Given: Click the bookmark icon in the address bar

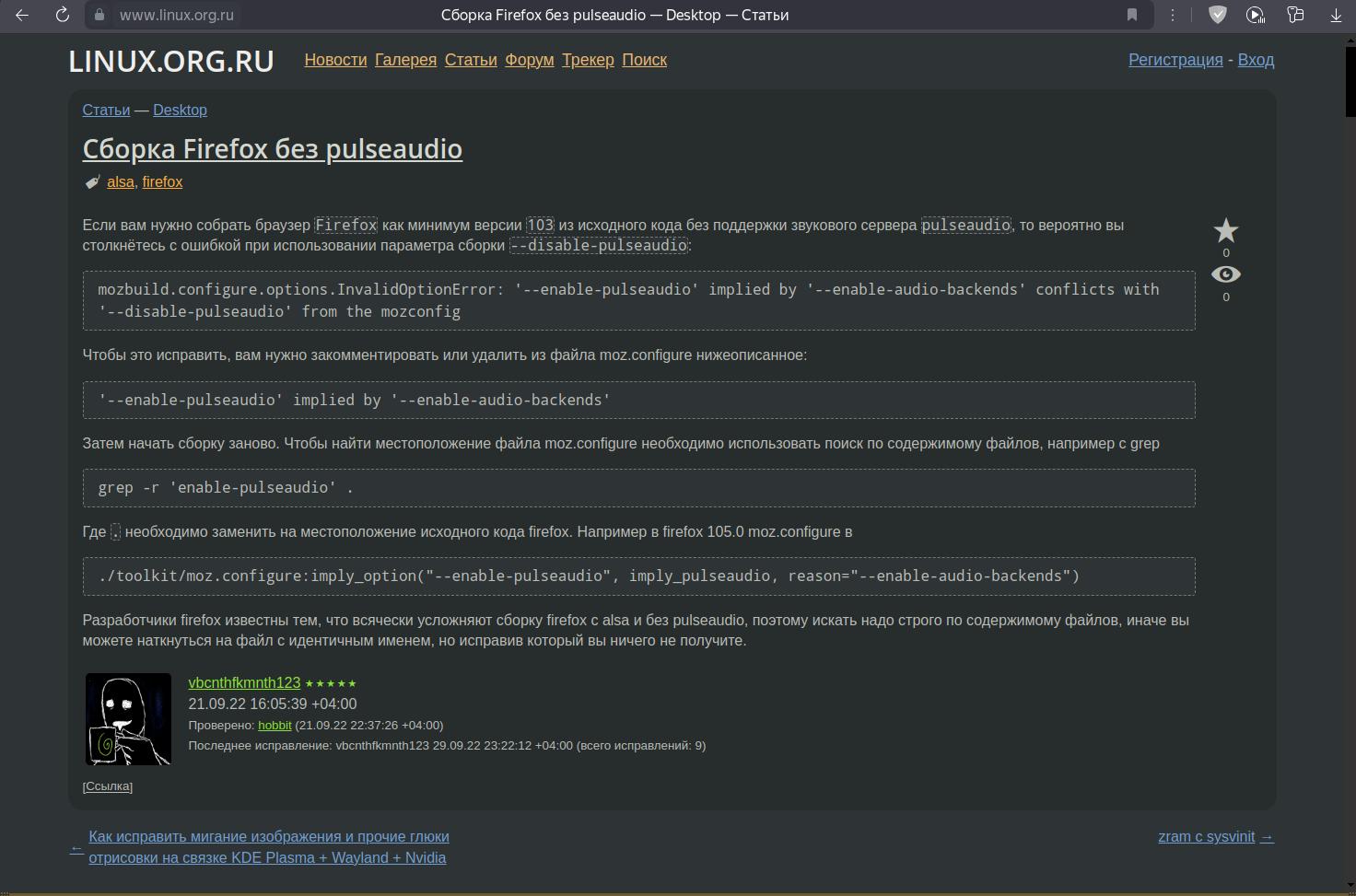Looking at the screenshot, I should pyautogui.click(x=1132, y=15).
